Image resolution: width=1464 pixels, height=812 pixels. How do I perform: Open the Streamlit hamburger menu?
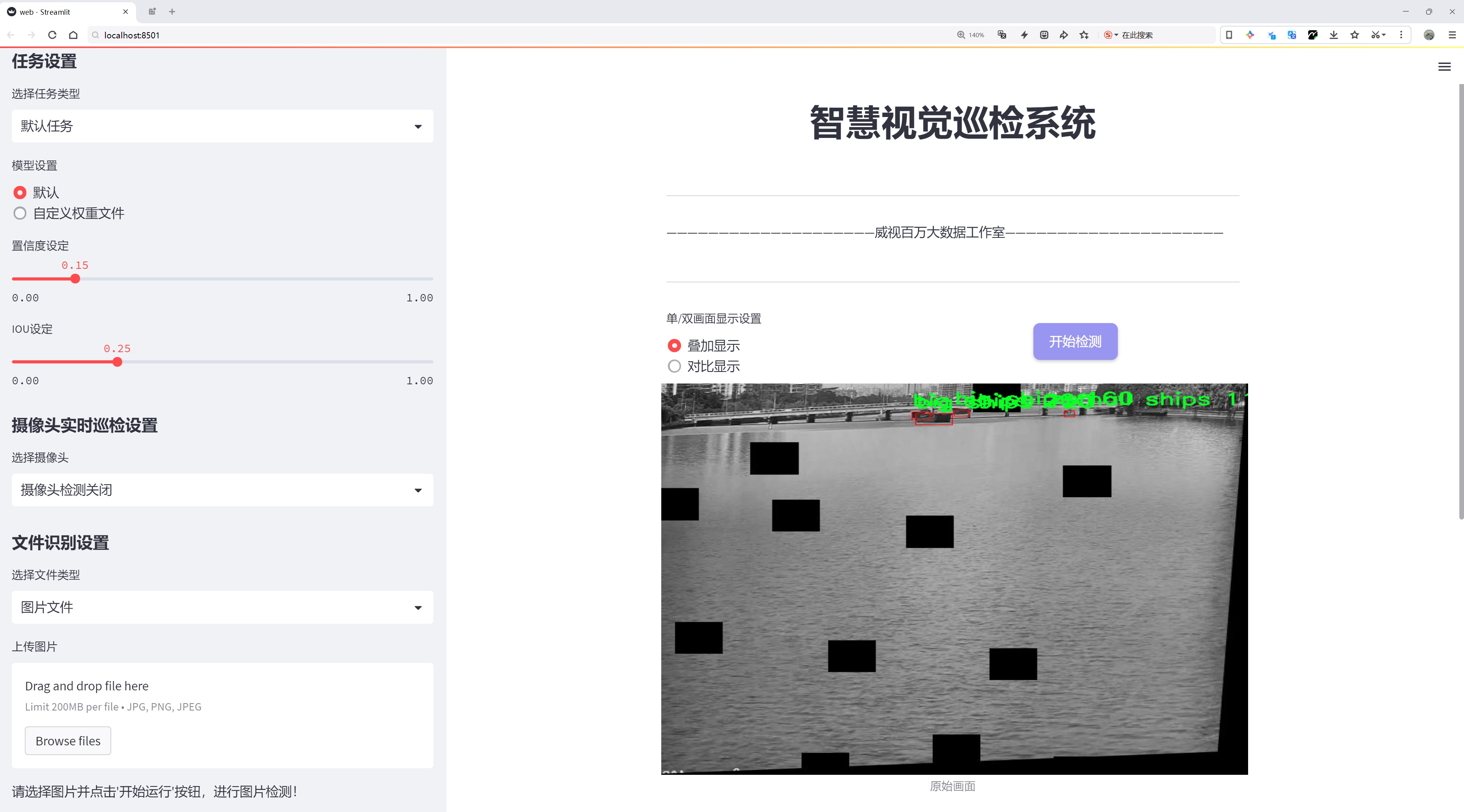pos(1444,67)
